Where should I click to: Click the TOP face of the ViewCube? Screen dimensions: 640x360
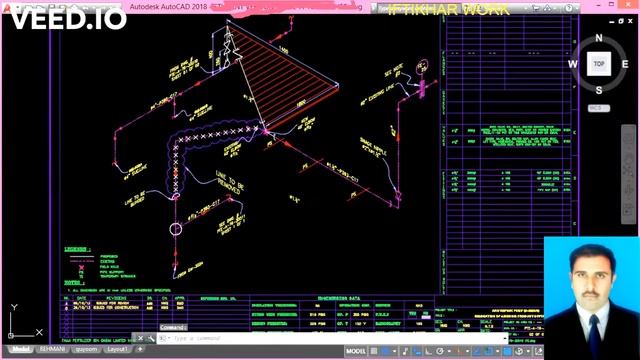pyautogui.click(x=599, y=64)
